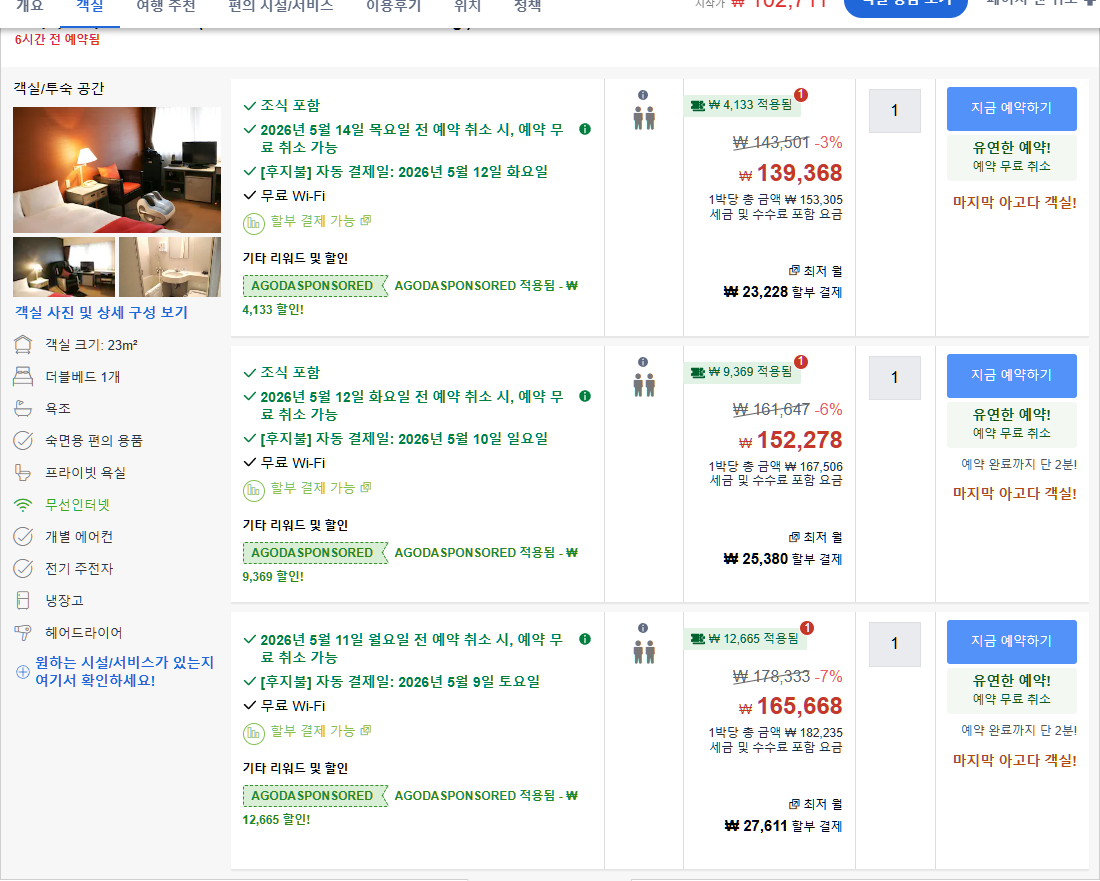This screenshot has width=1100, height=881.
Task: Click ₩ 9,369 적용됨 coupon badge
Action: coord(742,372)
